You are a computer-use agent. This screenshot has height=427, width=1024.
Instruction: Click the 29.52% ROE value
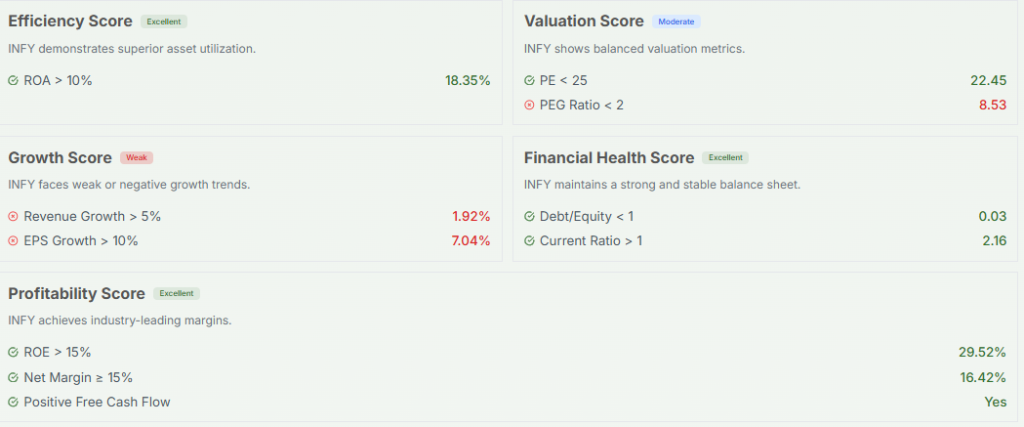coord(982,353)
